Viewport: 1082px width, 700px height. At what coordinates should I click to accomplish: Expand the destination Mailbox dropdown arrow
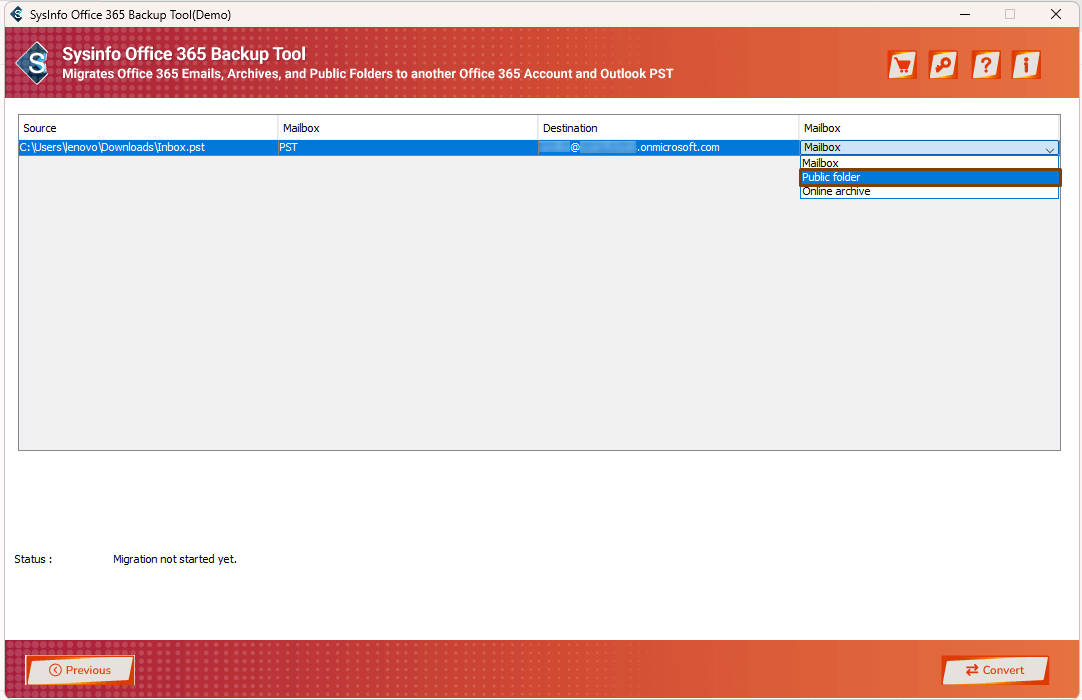tap(1049, 148)
